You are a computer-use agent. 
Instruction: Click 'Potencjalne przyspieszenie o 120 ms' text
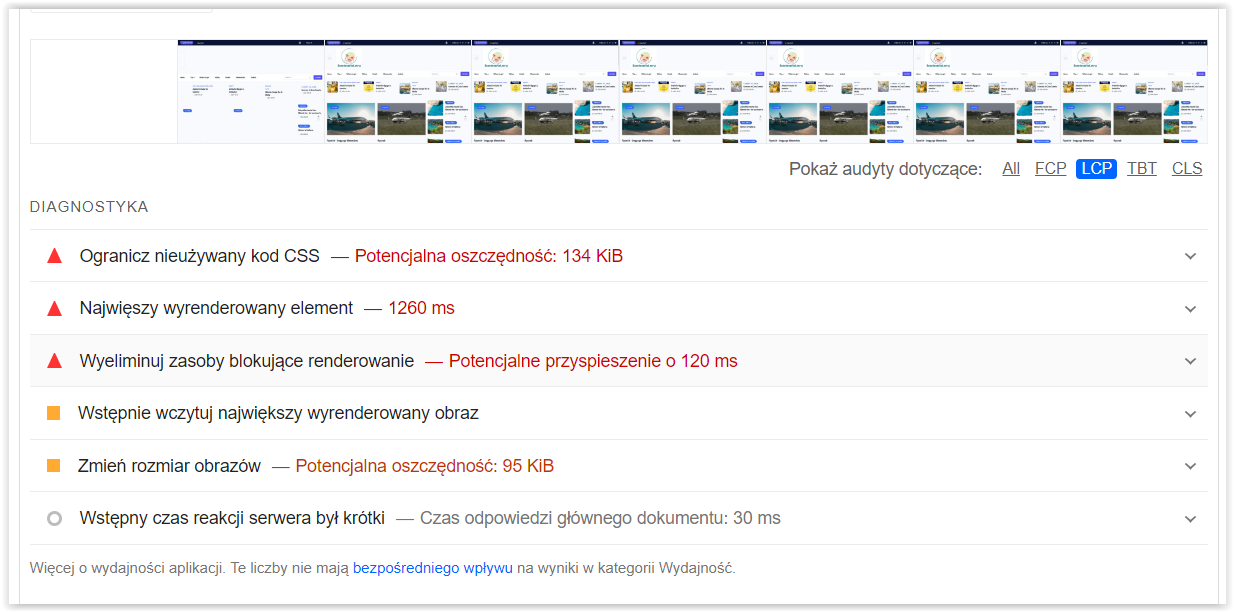coord(593,361)
